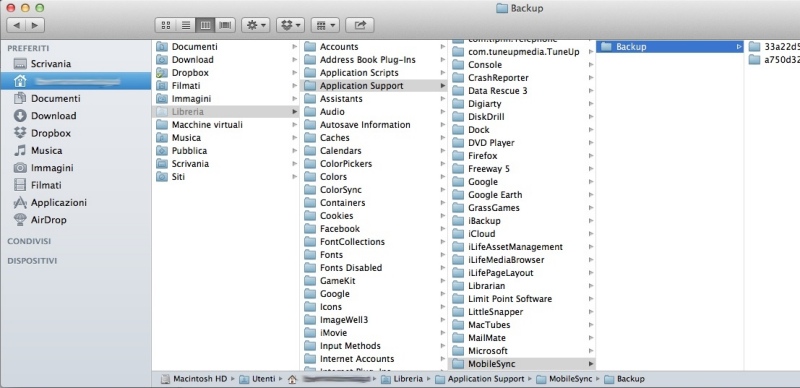Select the Address Book Plug-Ins folder
The height and width of the screenshot is (388, 800).
click(374, 60)
